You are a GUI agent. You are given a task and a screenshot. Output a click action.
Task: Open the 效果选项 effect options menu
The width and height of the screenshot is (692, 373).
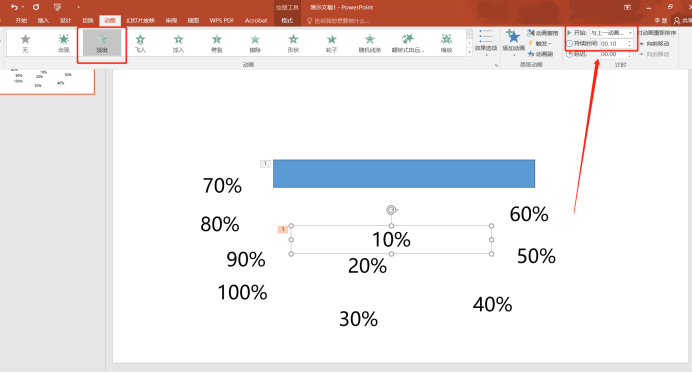(486, 43)
